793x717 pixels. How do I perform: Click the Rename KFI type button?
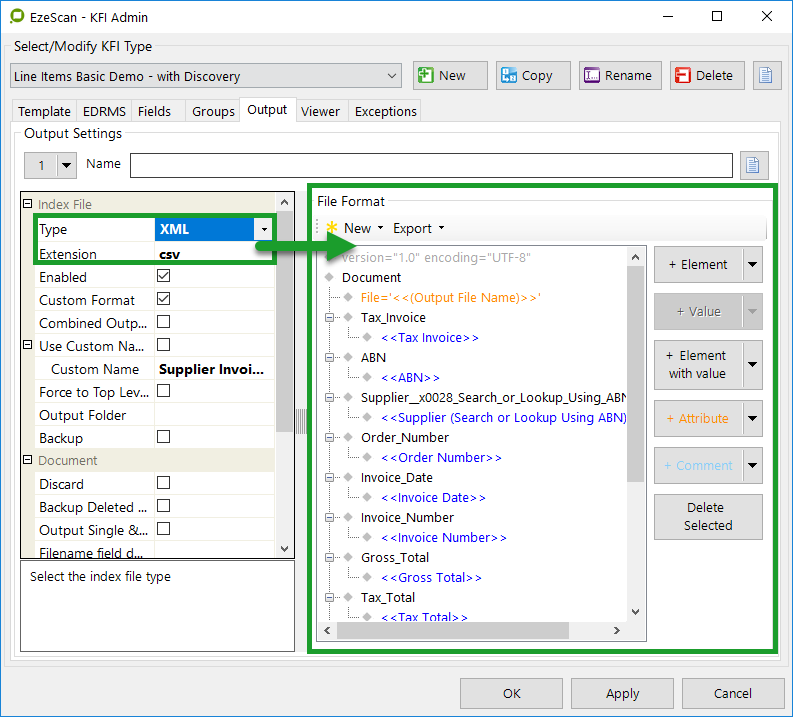point(617,76)
